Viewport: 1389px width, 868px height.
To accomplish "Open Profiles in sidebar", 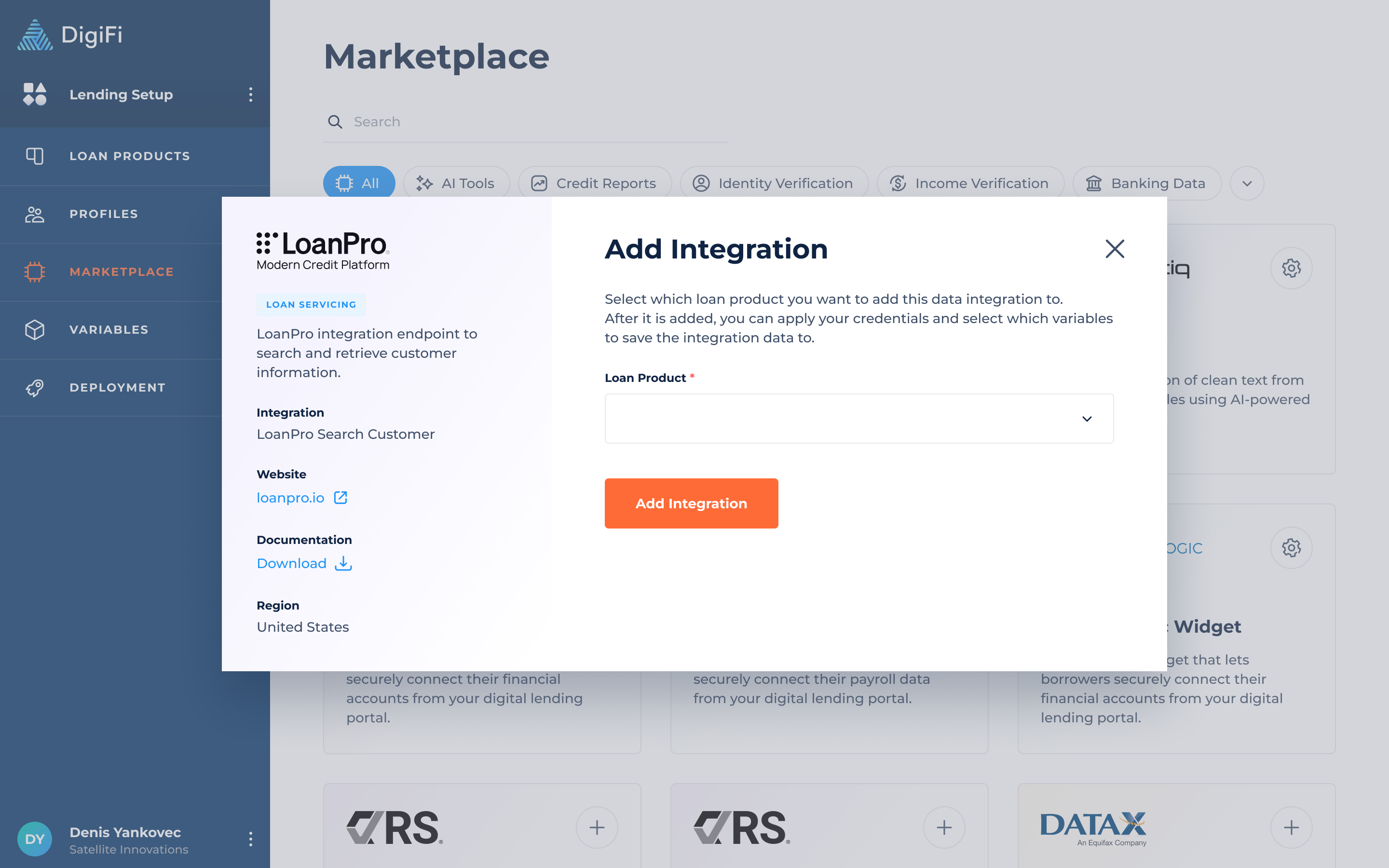I will [135, 214].
